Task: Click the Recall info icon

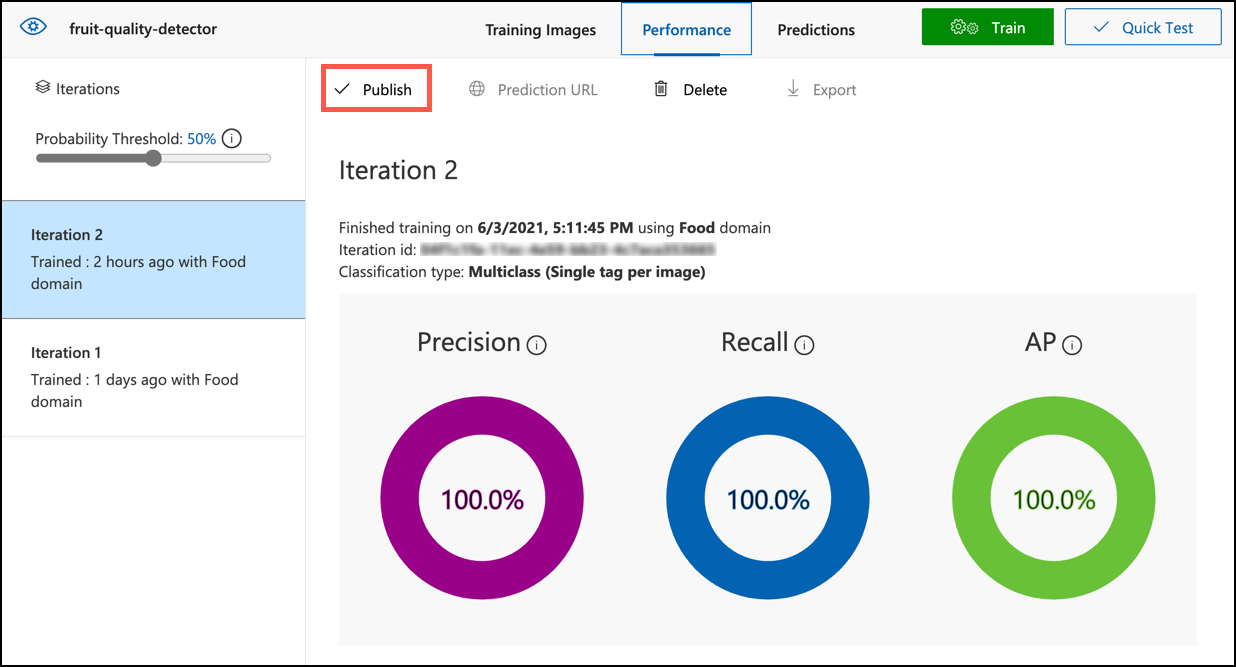Action: coord(804,345)
